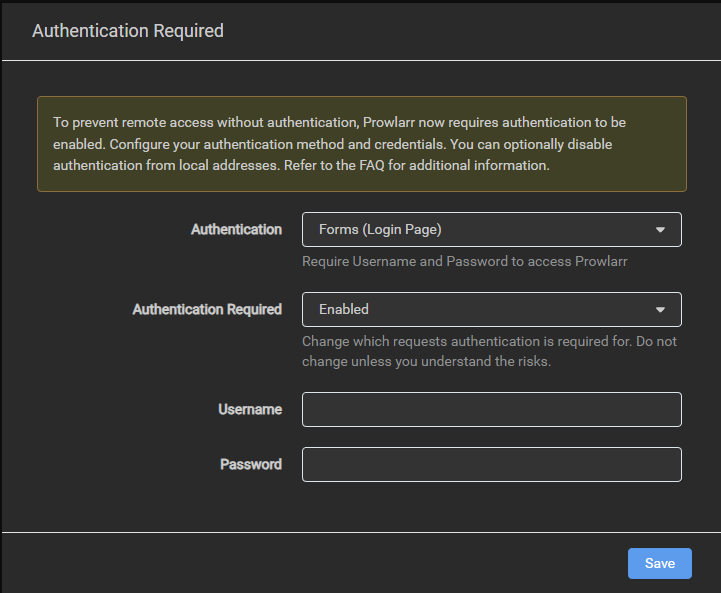Viewport: 721px width, 593px height.
Task: Open the Authentication method dropdown
Action: click(491, 229)
